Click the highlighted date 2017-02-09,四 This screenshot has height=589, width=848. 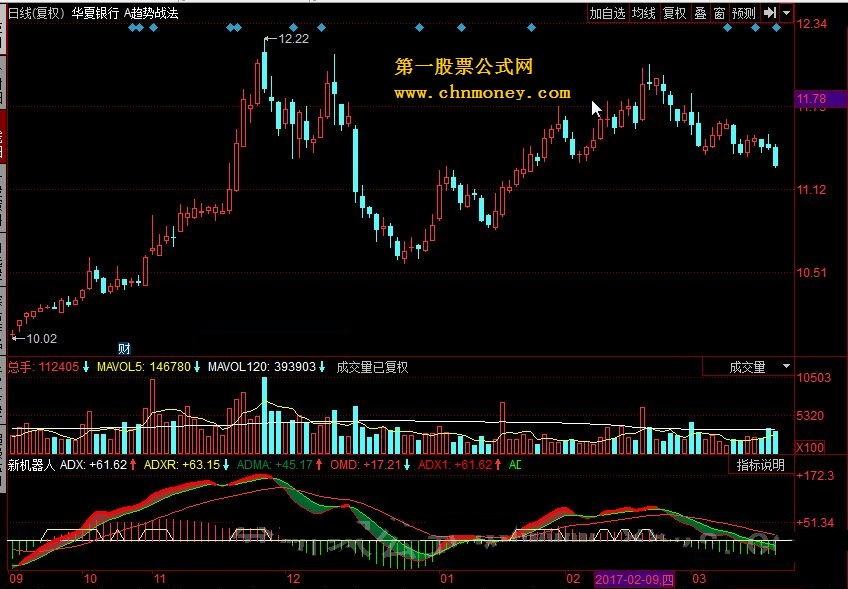(x=634, y=580)
